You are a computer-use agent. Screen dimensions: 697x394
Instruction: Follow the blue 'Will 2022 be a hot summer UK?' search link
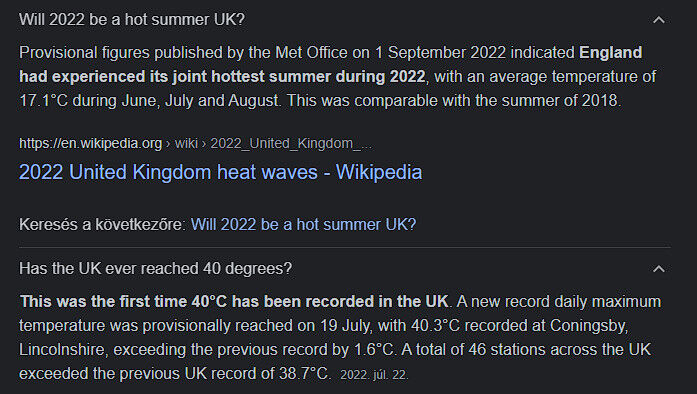tap(304, 224)
